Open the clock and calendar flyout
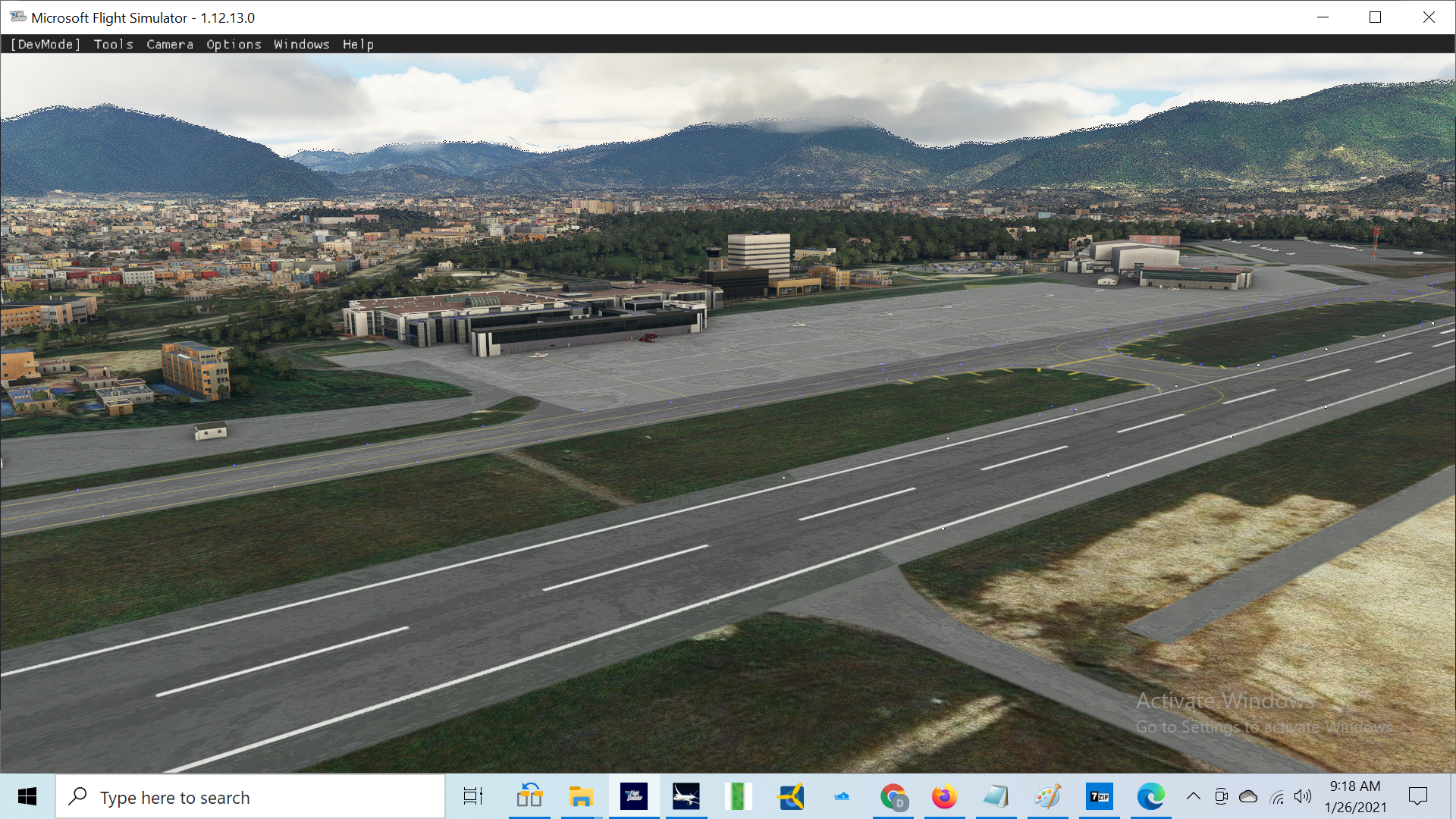Screen dimensions: 1456x819 click(x=1355, y=796)
